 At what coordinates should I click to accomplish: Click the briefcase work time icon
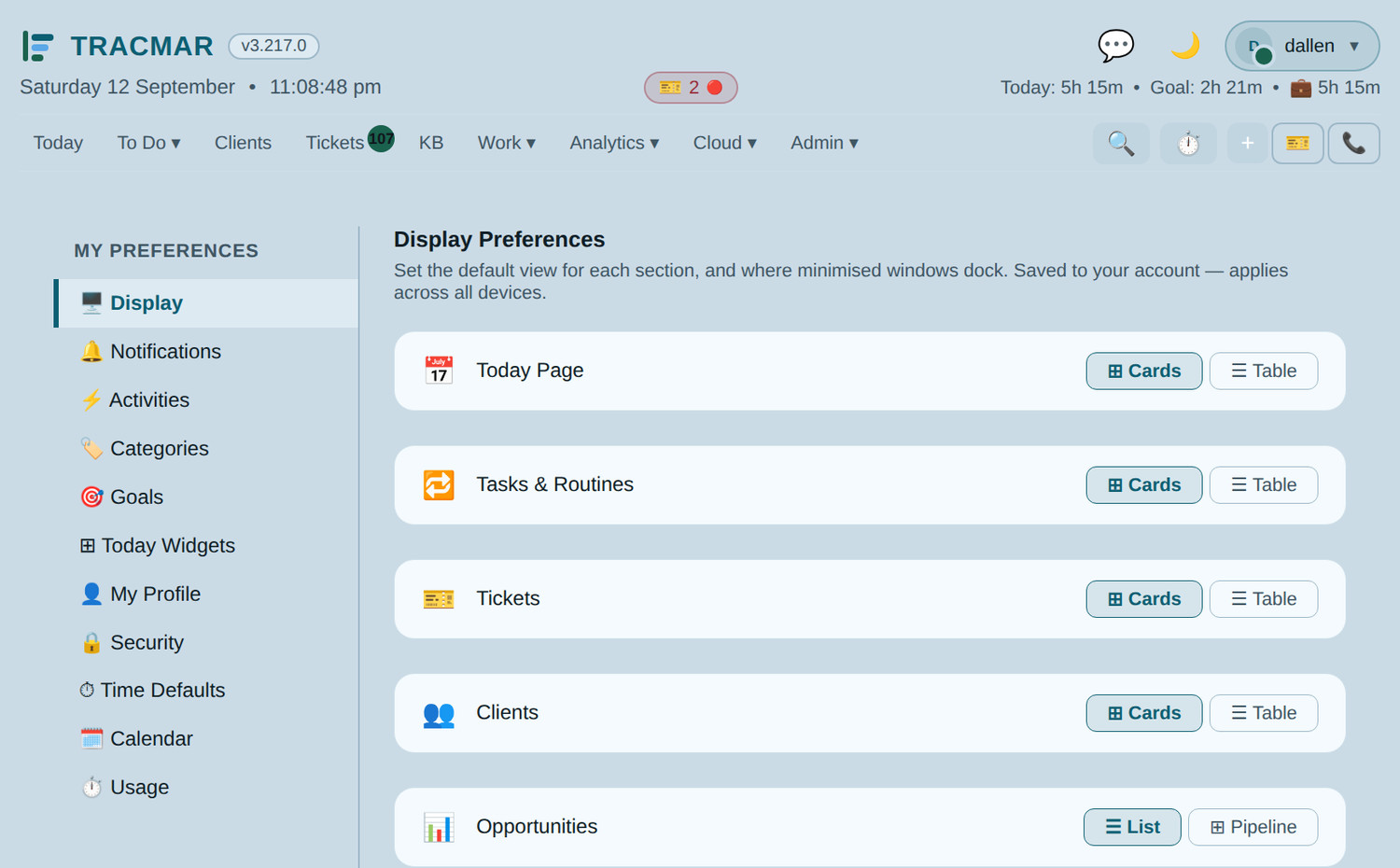tap(1300, 88)
